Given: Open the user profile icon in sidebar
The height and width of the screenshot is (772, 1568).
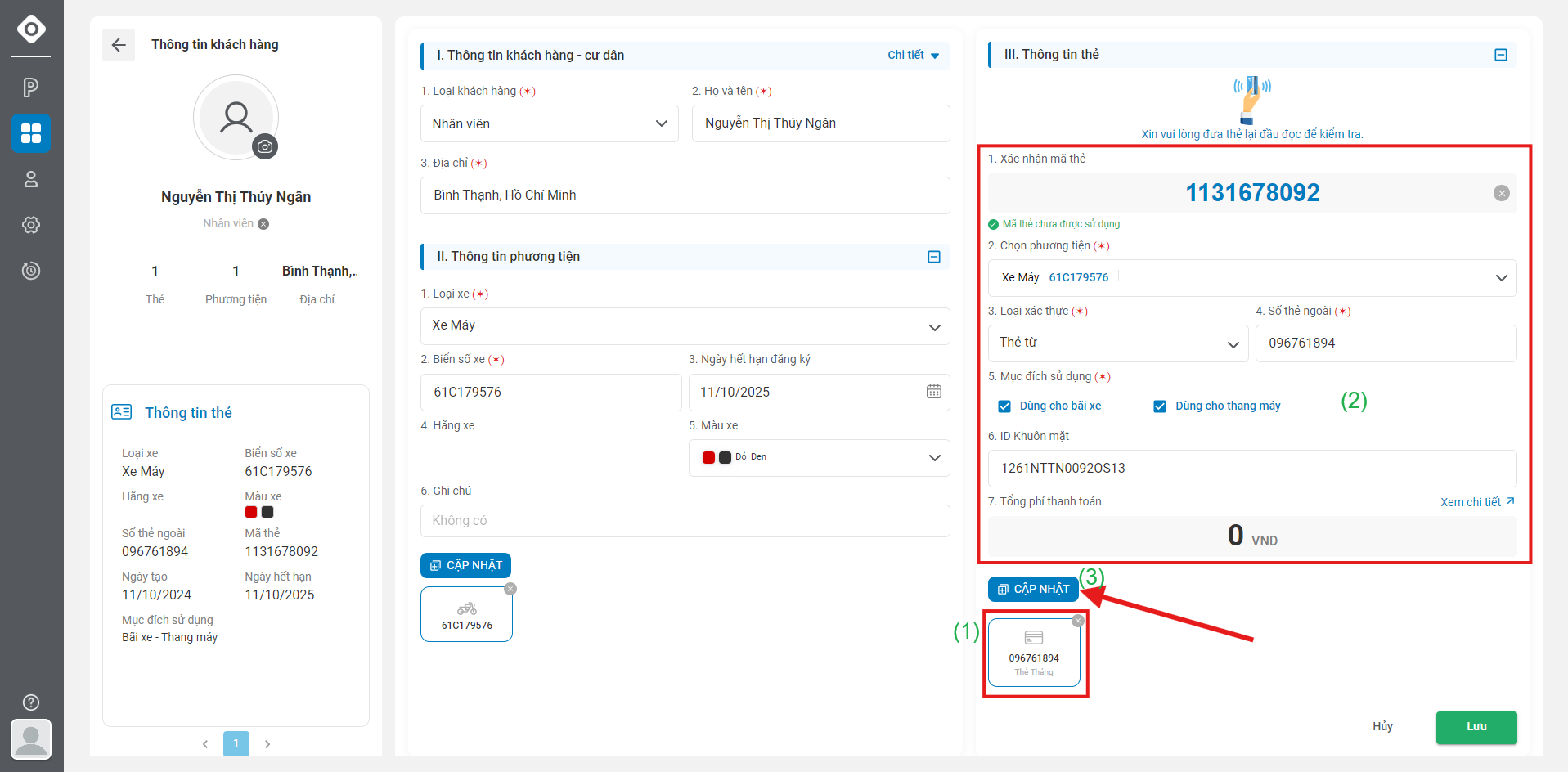Looking at the screenshot, I should (31, 179).
